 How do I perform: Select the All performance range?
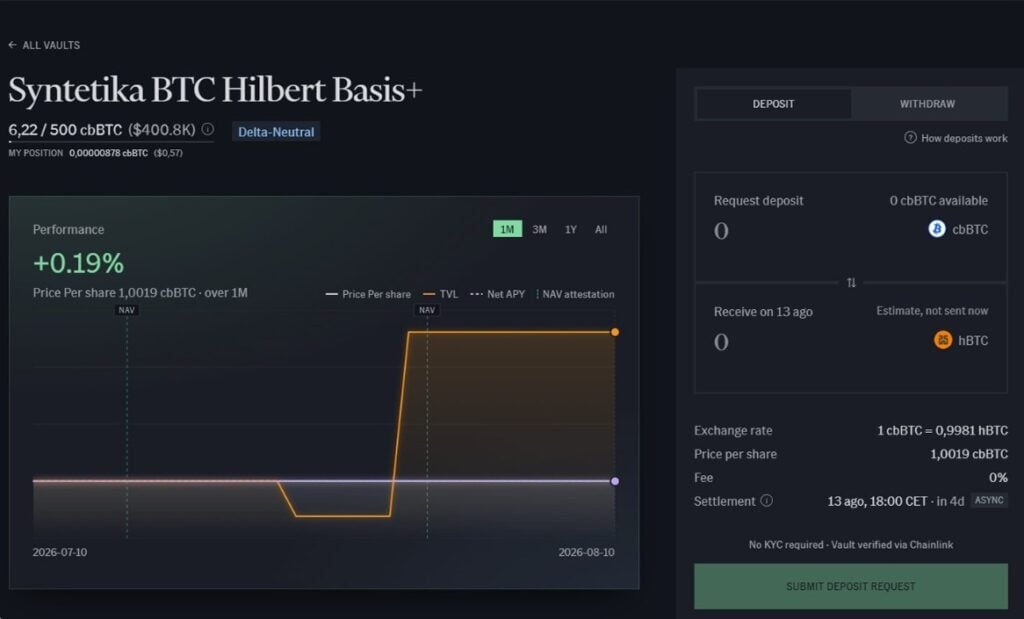click(601, 229)
